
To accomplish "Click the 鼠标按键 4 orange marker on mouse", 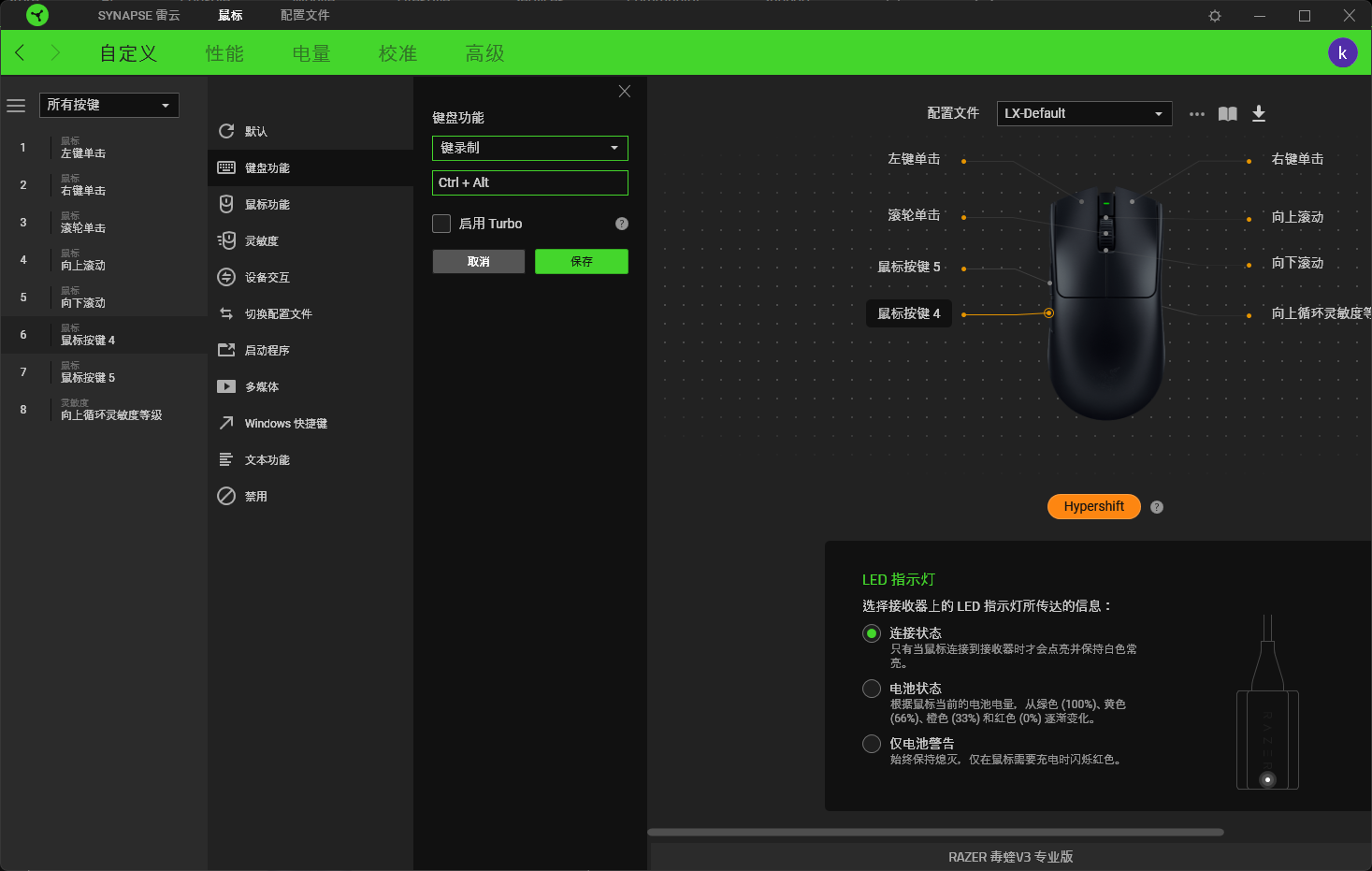I will tap(1048, 313).
